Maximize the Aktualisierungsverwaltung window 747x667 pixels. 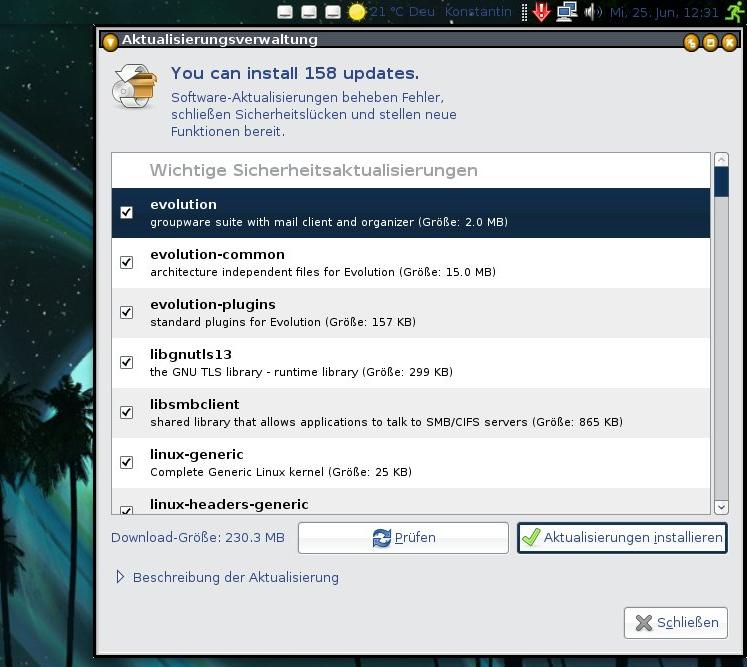(710, 42)
